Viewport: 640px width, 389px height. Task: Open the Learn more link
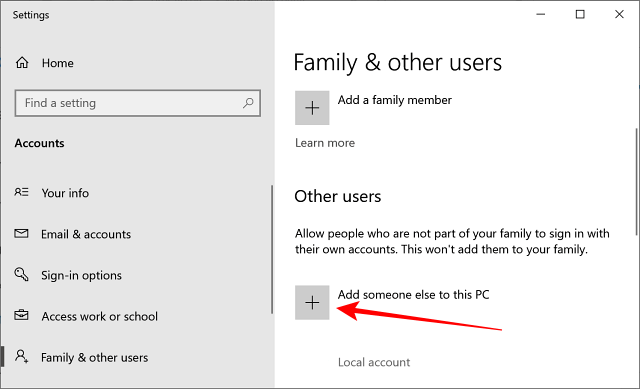[x=325, y=143]
